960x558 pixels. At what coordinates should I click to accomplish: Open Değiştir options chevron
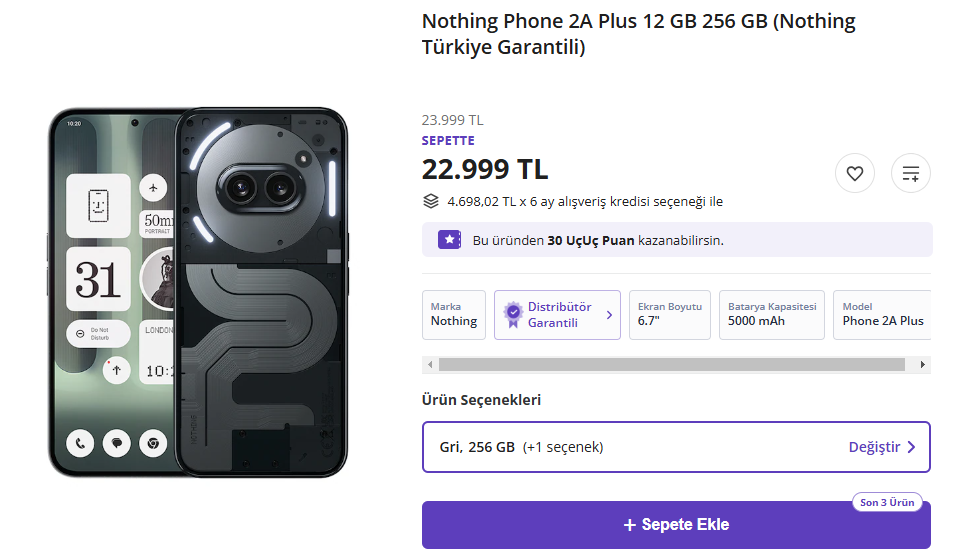911,447
